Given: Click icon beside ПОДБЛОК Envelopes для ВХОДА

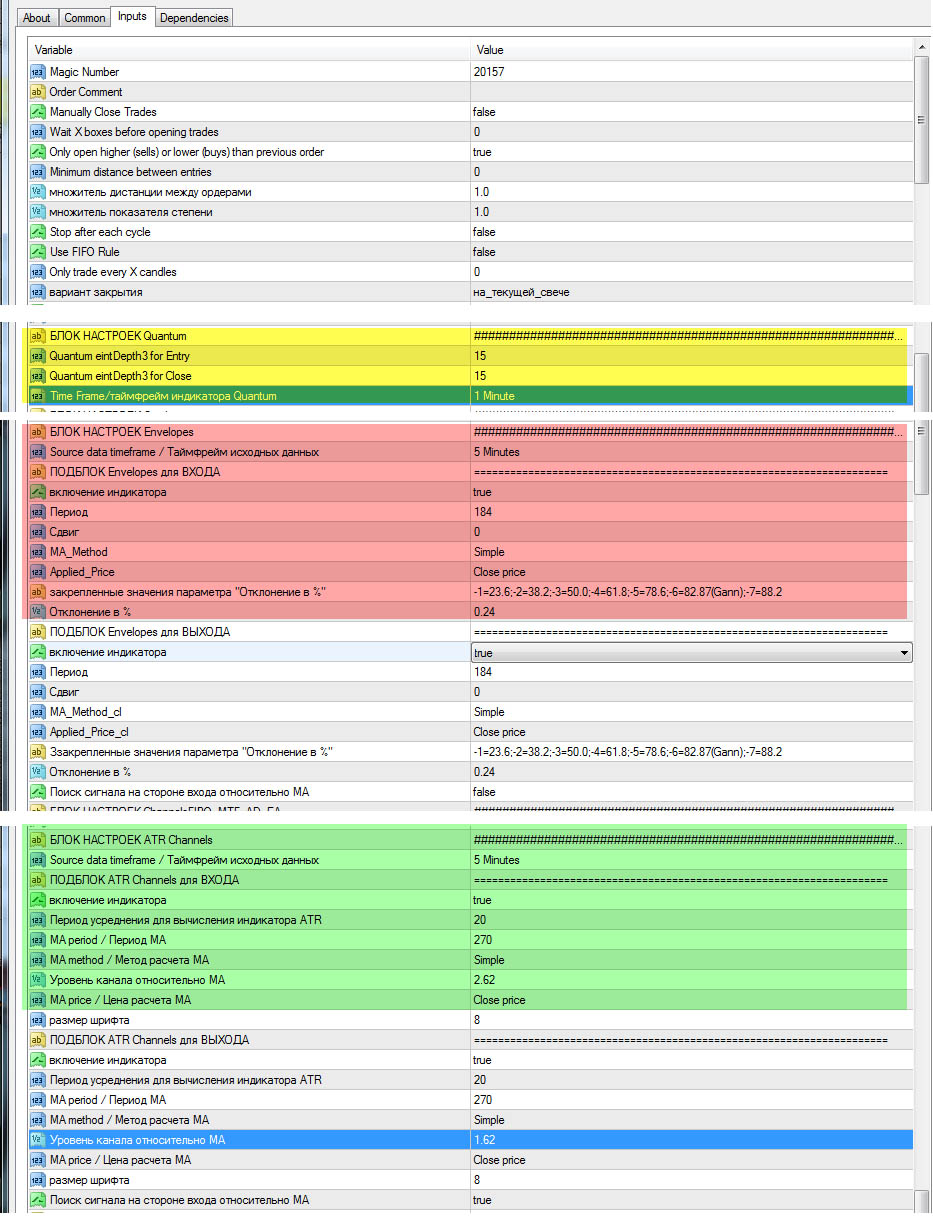Looking at the screenshot, I should click(38, 472).
